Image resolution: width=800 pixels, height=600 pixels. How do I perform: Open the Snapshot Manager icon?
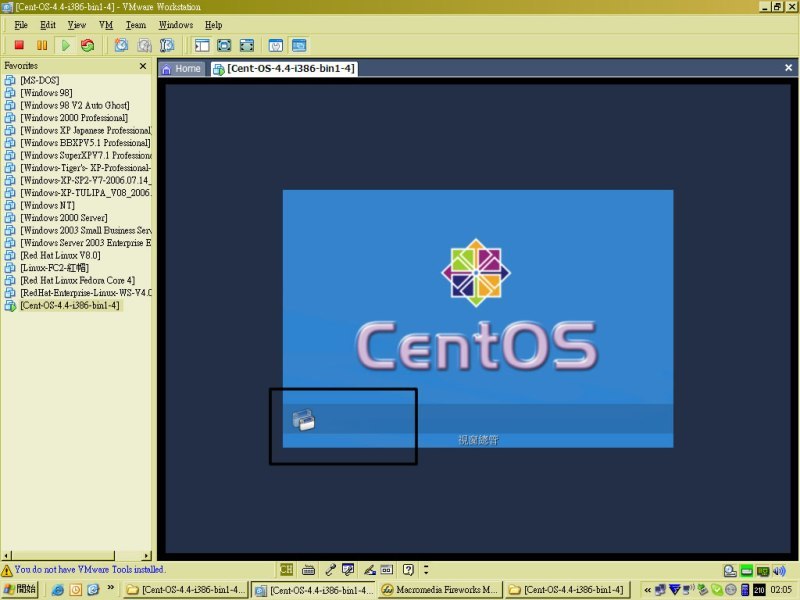coord(167,45)
